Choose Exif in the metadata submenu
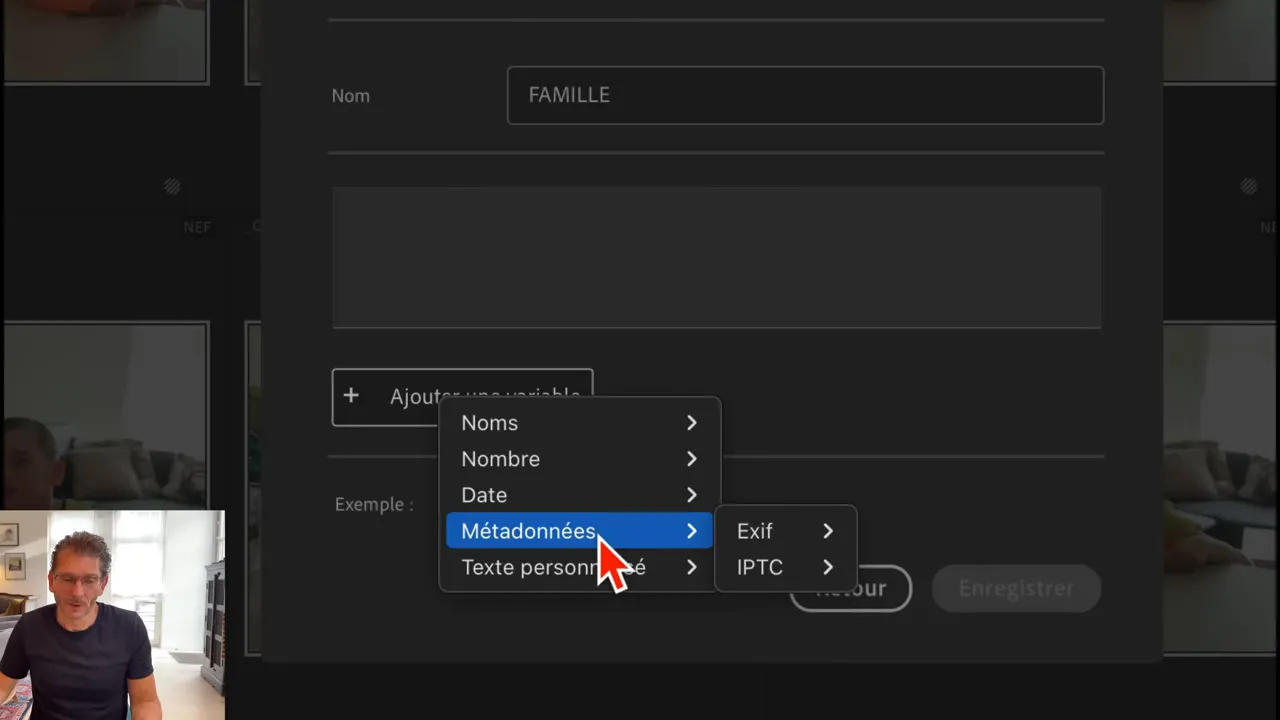1280x720 pixels. (x=755, y=531)
